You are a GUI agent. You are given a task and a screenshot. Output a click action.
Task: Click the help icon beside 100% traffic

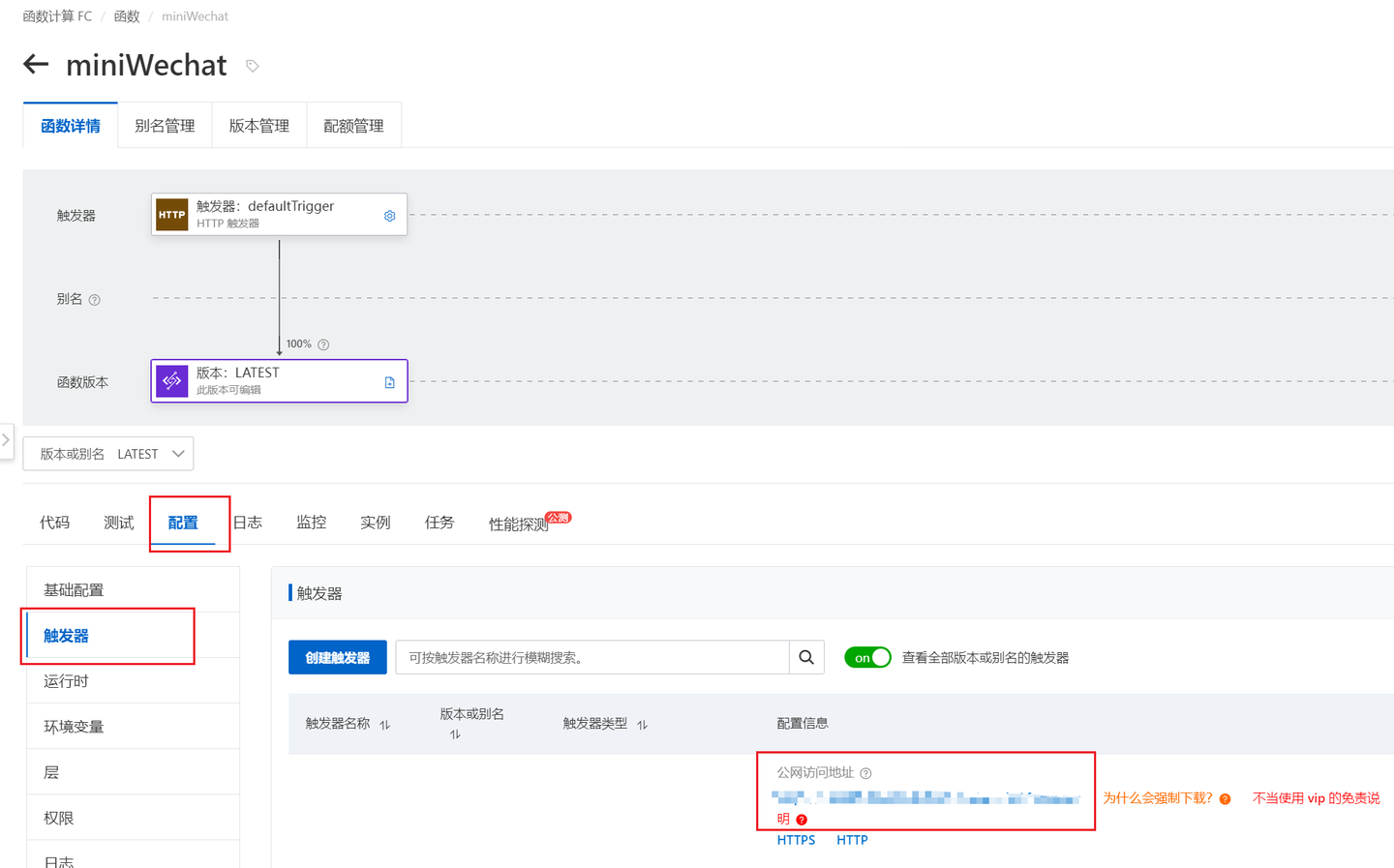[x=323, y=344]
